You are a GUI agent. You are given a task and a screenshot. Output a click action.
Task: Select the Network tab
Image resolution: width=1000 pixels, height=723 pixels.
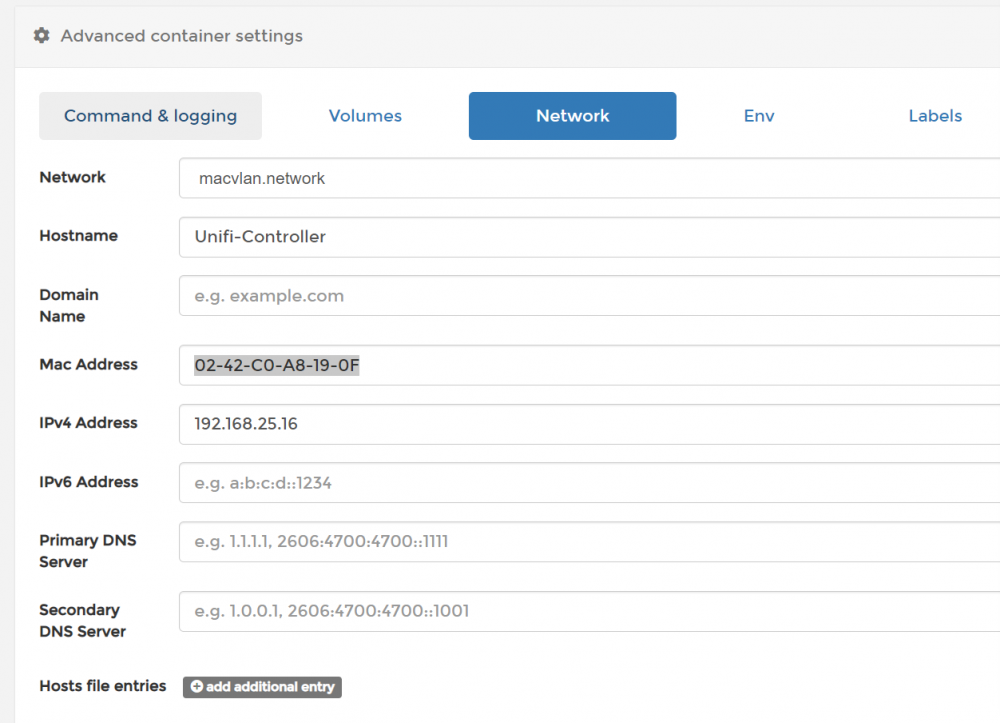[573, 116]
